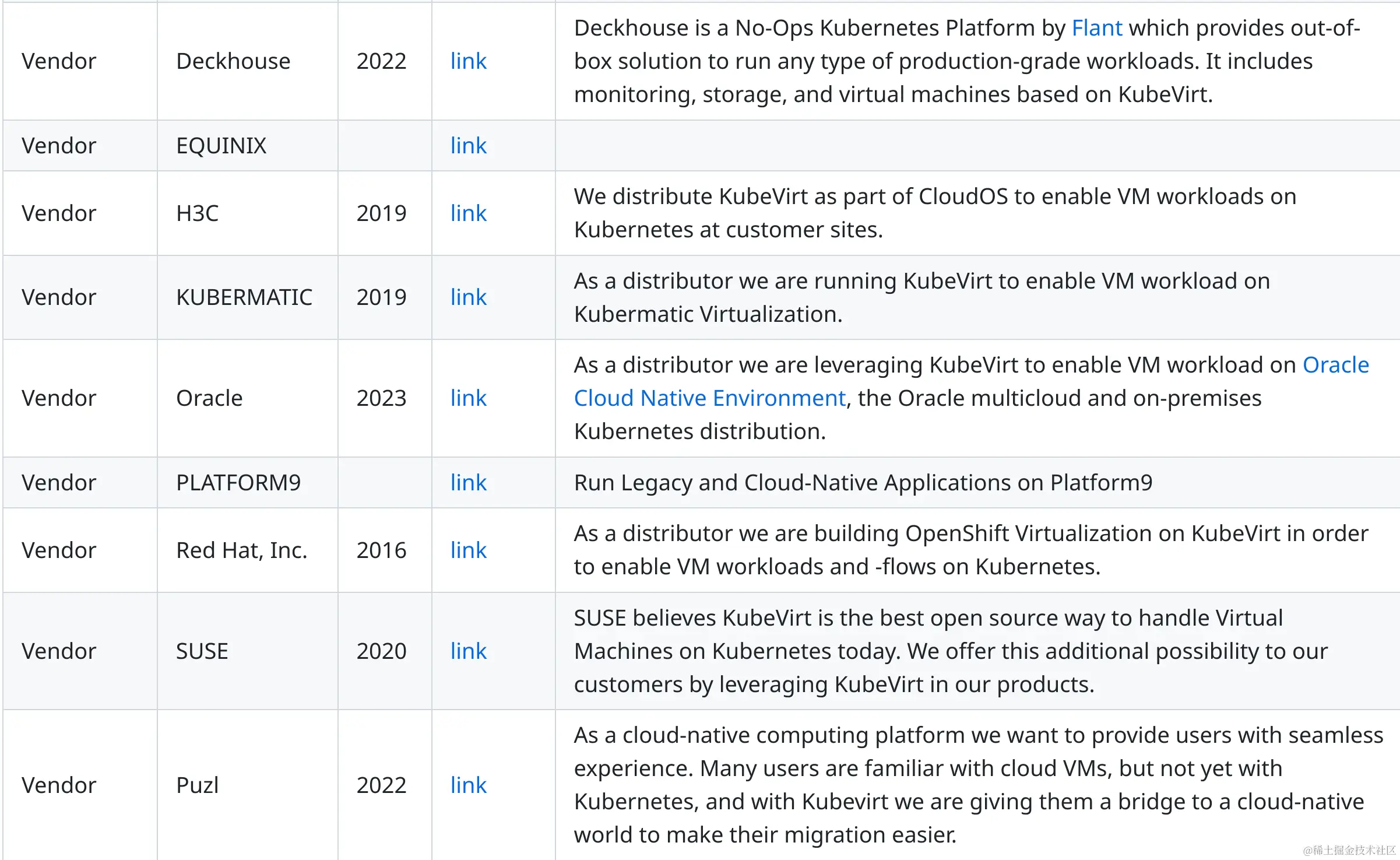Follow the Red Hat, Inc. row link
This screenshot has width=1400, height=860.
(468, 550)
